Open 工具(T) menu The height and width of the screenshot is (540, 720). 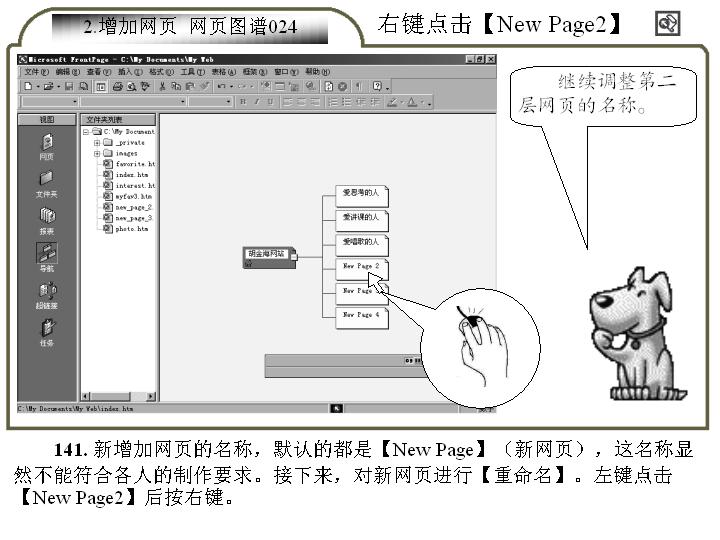click(192, 72)
